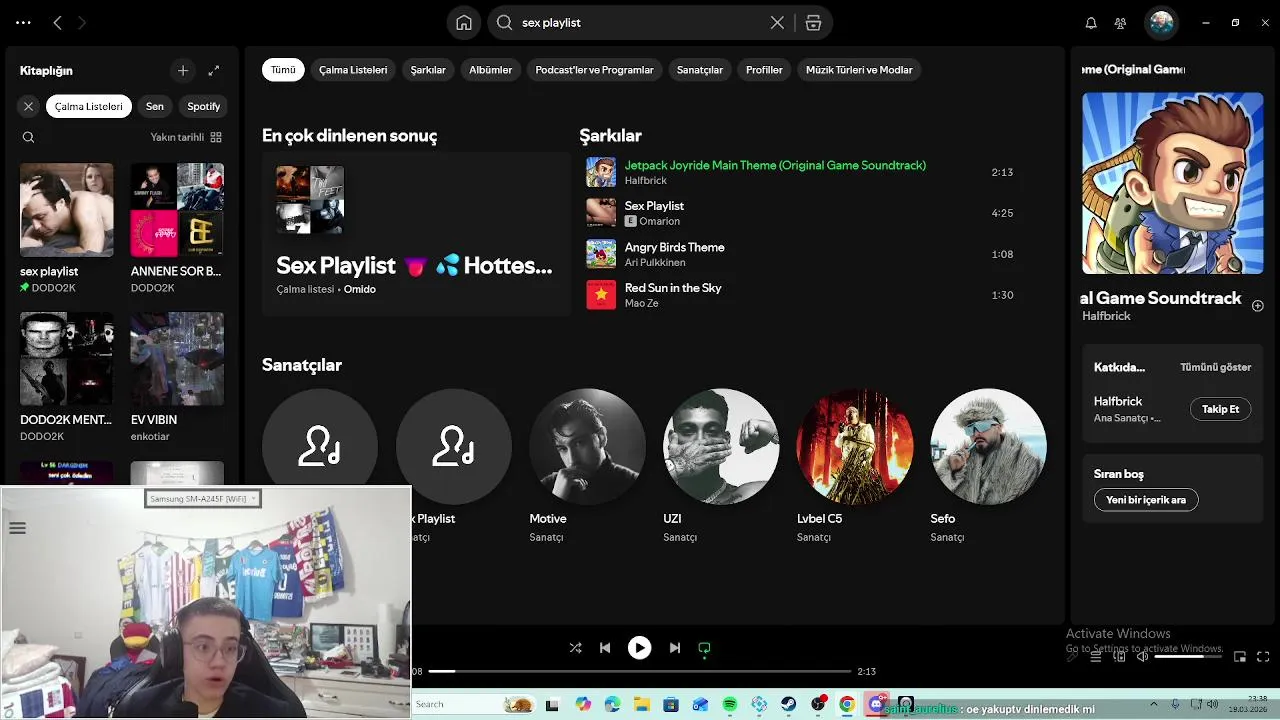Toggle shuffle playback
The height and width of the screenshot is (720, 1280).
pyautogui.click(x=575, y=648)
